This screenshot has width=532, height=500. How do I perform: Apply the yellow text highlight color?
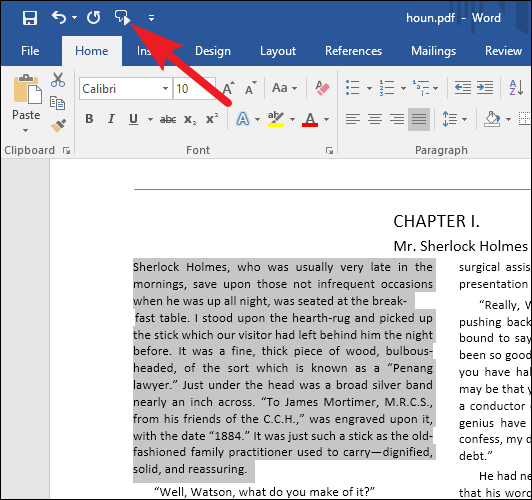[276, 119]
